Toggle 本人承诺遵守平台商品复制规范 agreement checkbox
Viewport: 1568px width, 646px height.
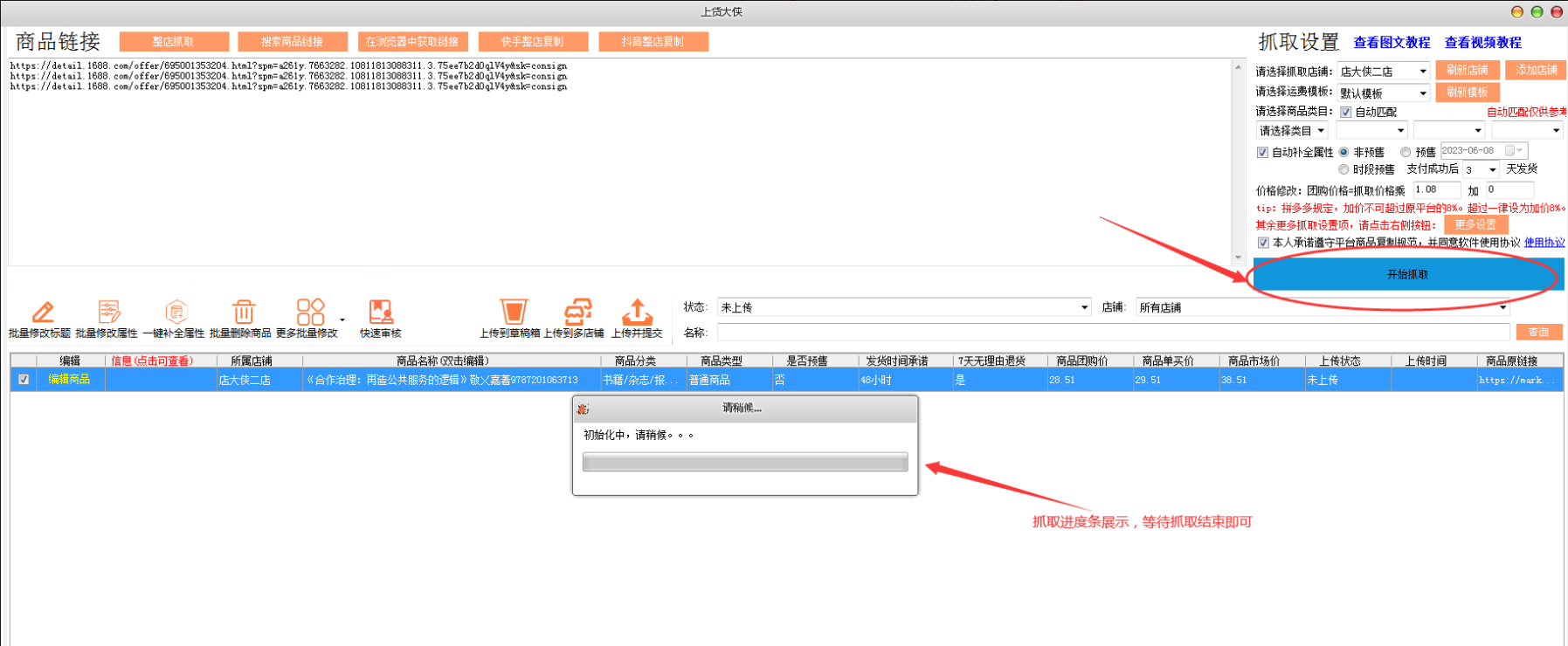[1263, 243]
